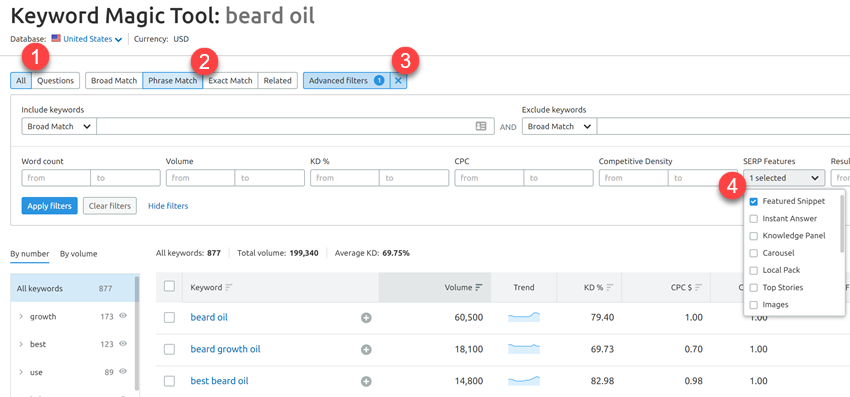The width and height of the screenshot is (850, 397).
Task: Toggle visibility of use group
Action: click(x=123, y=372)
